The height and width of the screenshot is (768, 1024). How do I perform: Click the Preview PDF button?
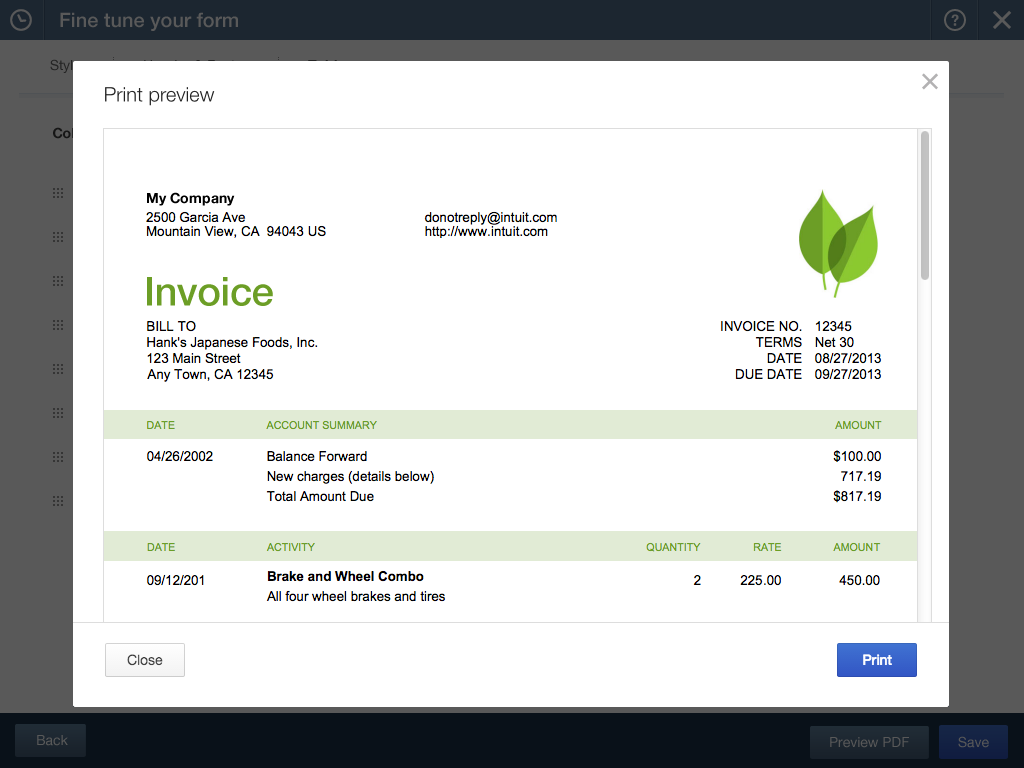click(x=868, y=742)
